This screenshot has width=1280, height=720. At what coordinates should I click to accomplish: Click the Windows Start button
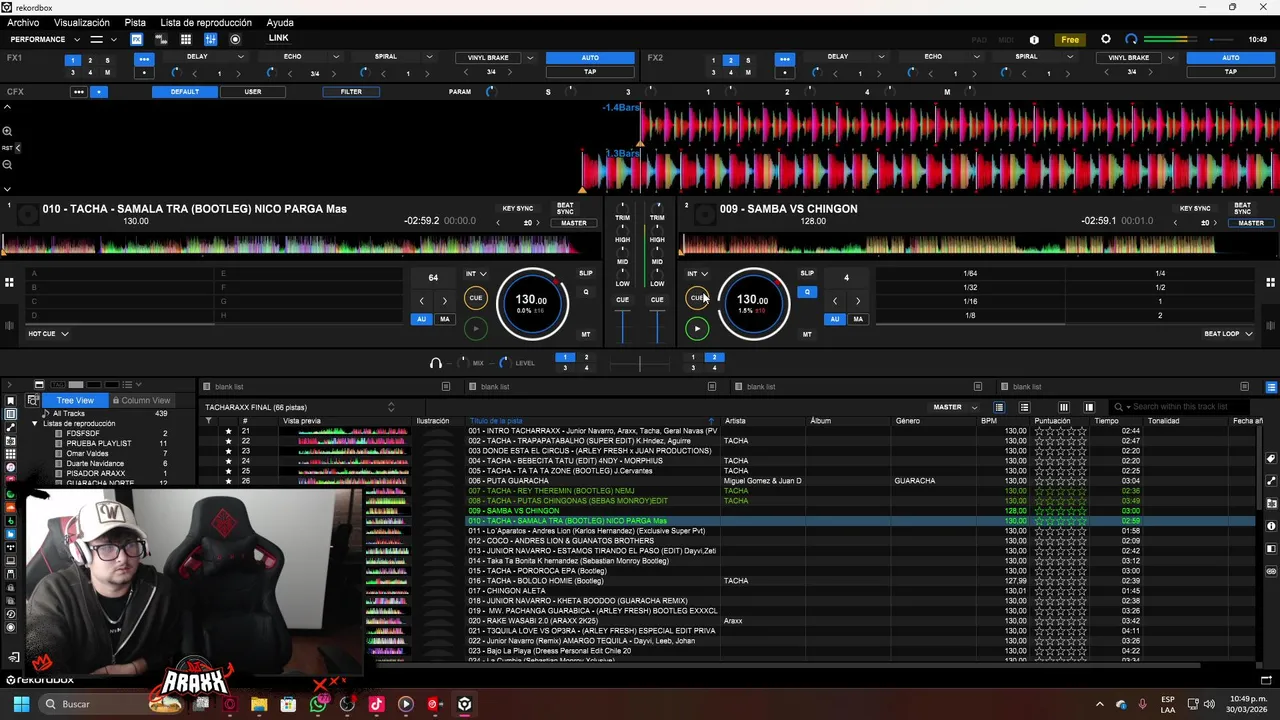tap(21, 704)
